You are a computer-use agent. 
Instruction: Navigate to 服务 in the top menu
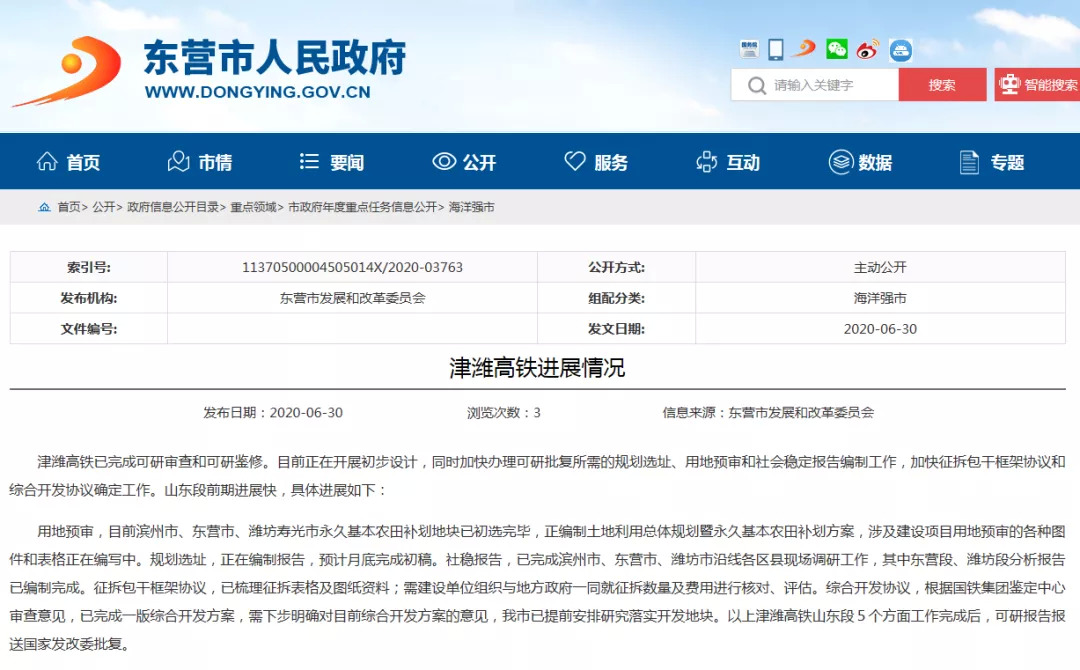[x=596, y=162]
